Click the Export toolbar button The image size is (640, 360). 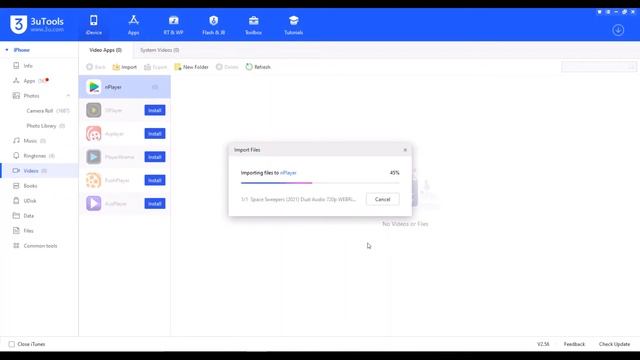(x=156, y=67)
